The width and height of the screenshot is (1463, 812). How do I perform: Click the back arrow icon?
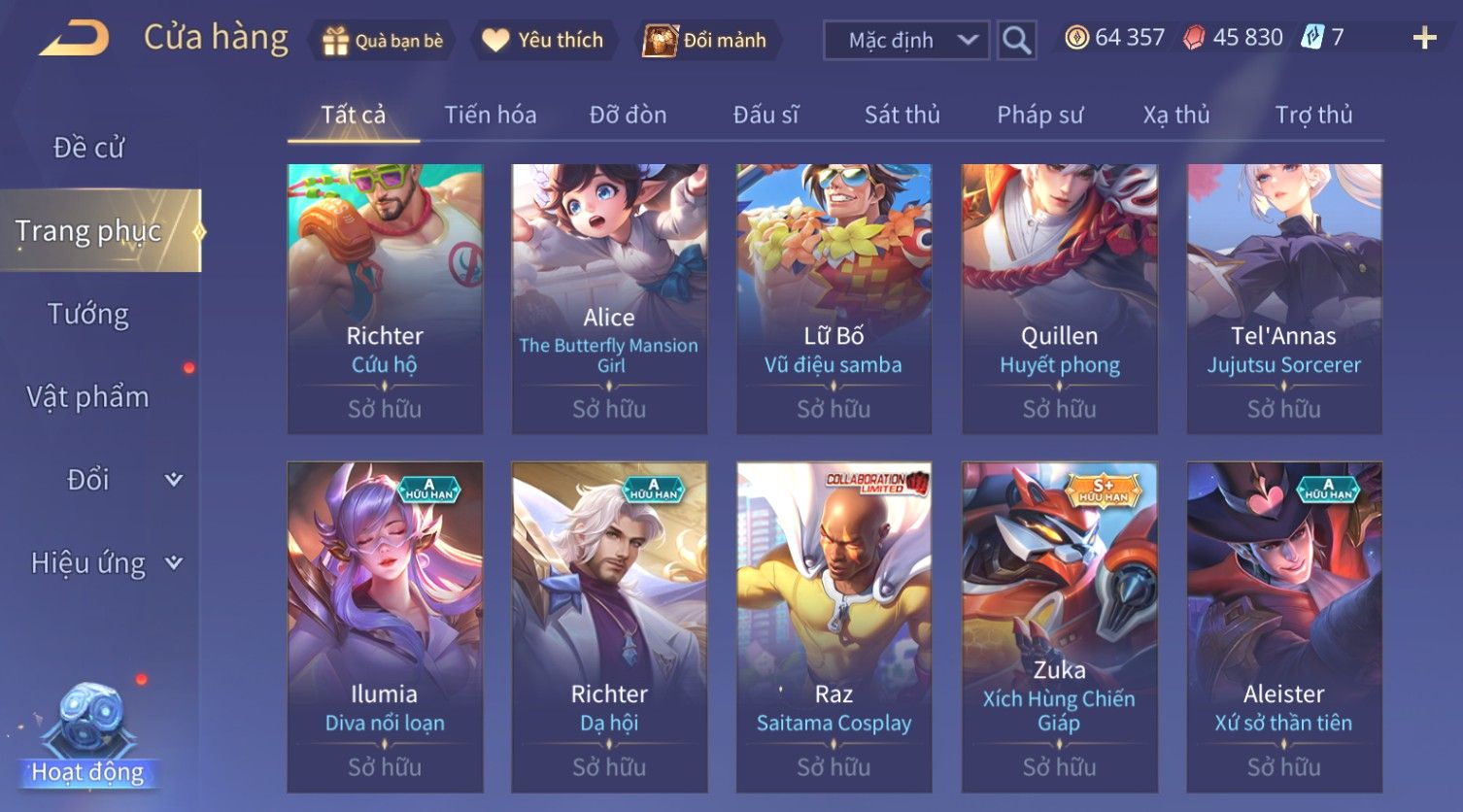(x=75, y=39)
